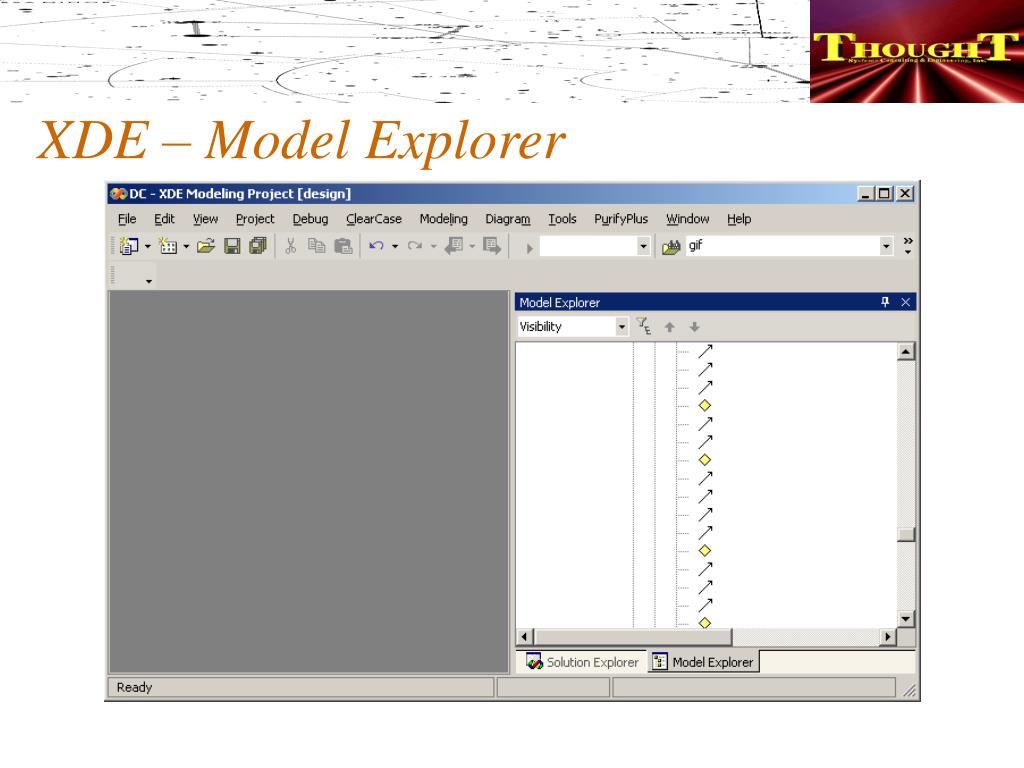
Task: Open the Undo history dropdown arrow
Action: [394, 246]
